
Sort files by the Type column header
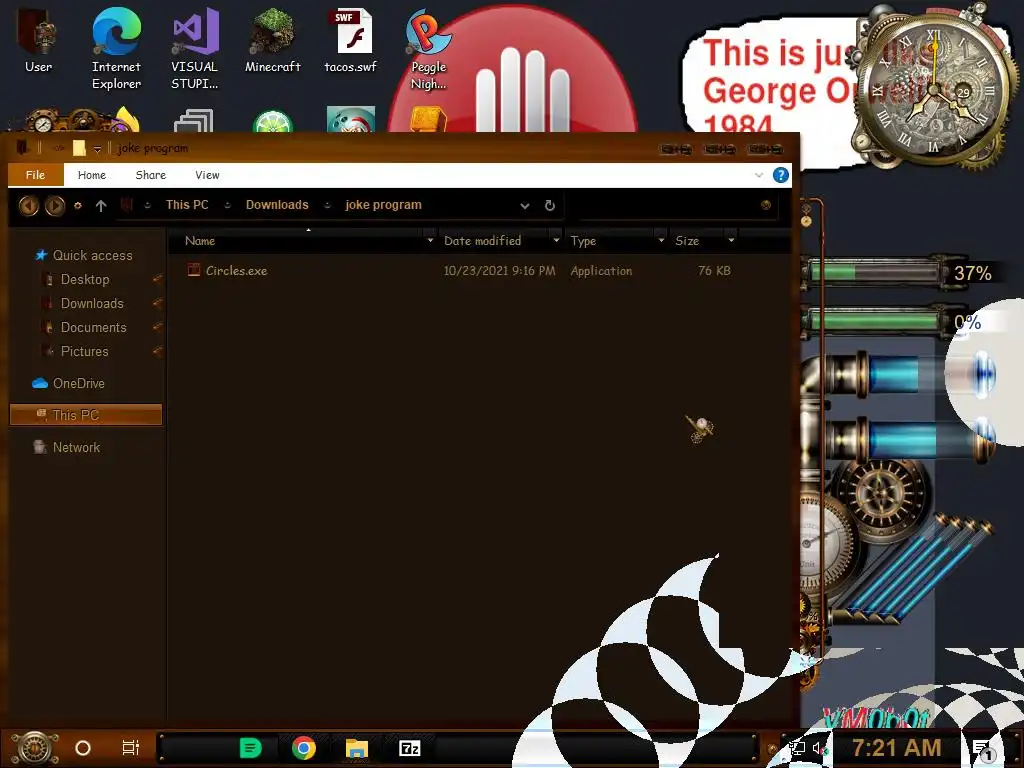(583, 241)
